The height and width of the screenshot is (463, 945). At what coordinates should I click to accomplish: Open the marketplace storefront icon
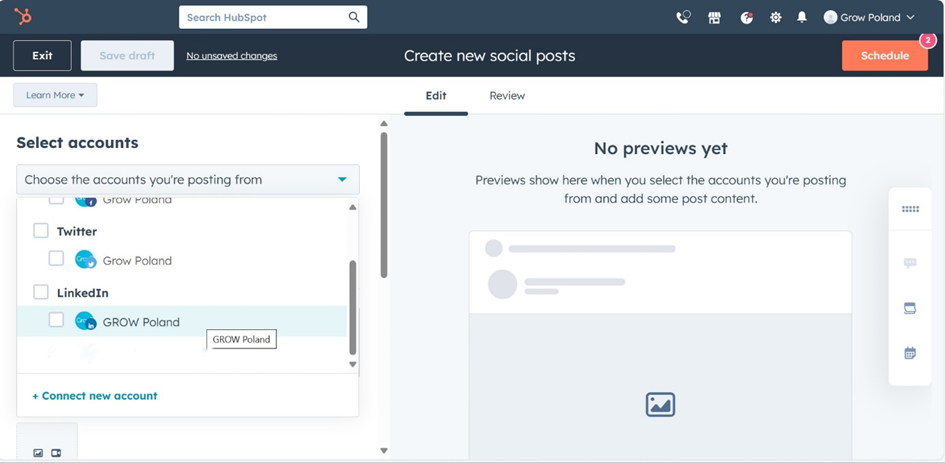click(x=715, y=17)
